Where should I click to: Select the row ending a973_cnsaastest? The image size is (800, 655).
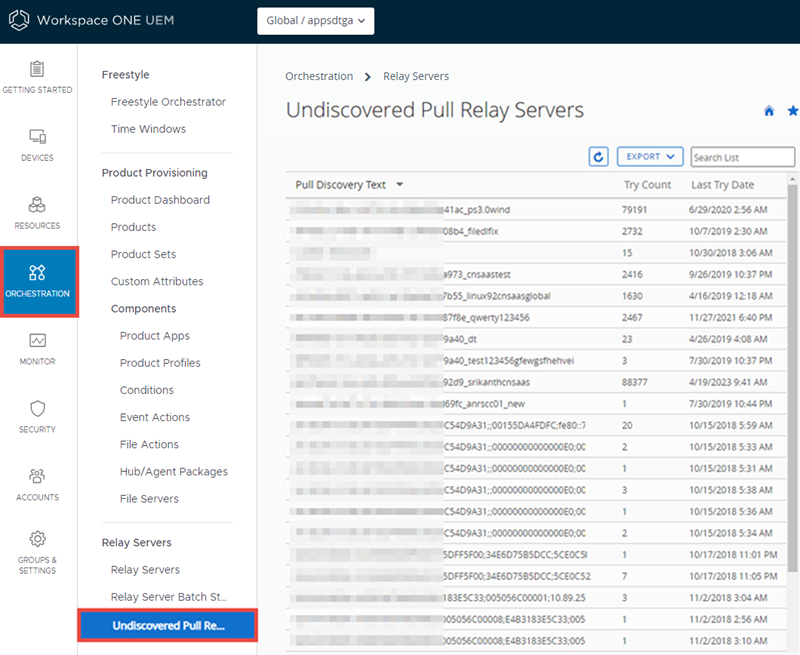click(x=536, y=274)
